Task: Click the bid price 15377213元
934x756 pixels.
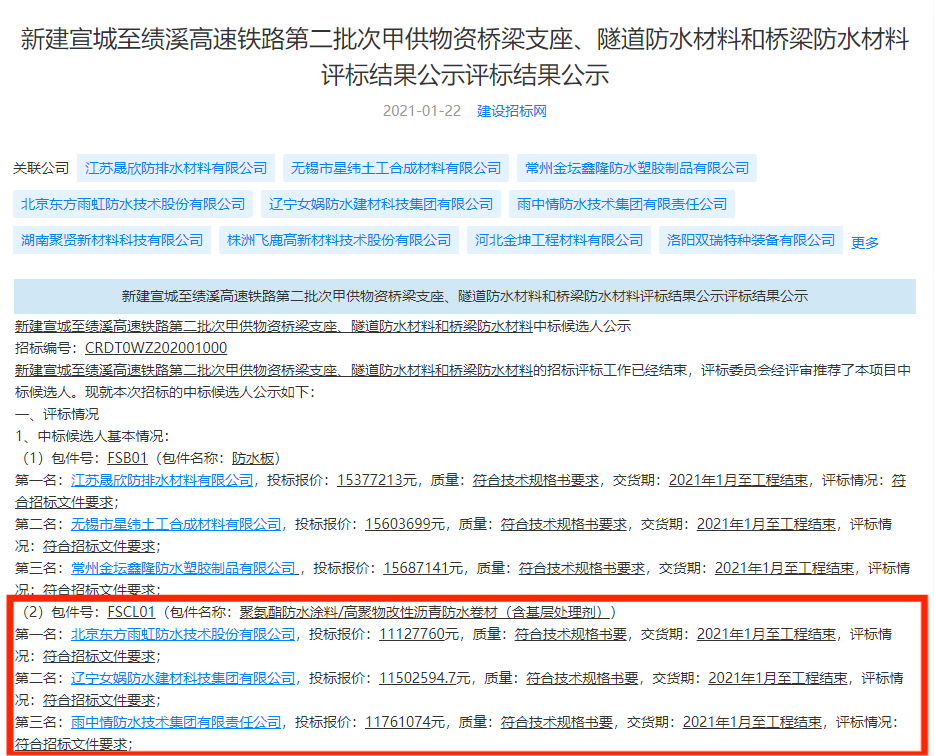Action: click(377, 480)
